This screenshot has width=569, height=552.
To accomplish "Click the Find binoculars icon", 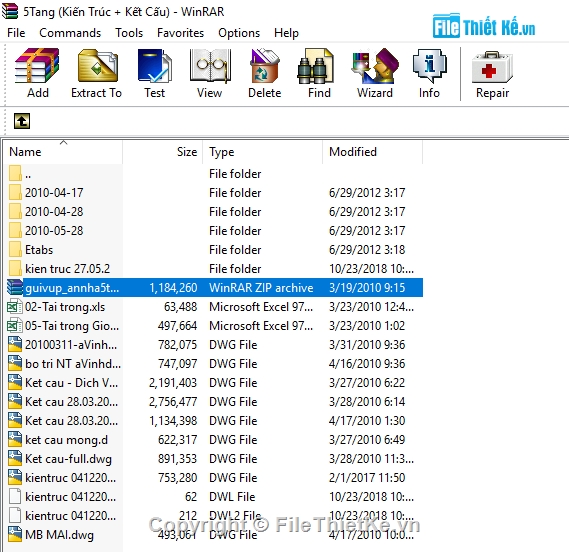I will tap(315, 66).
